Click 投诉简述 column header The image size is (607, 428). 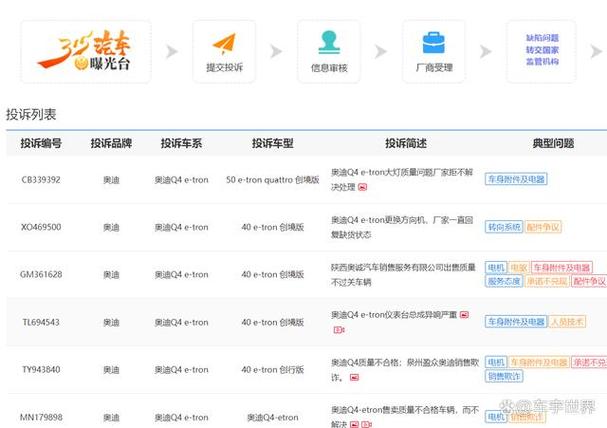406,144
